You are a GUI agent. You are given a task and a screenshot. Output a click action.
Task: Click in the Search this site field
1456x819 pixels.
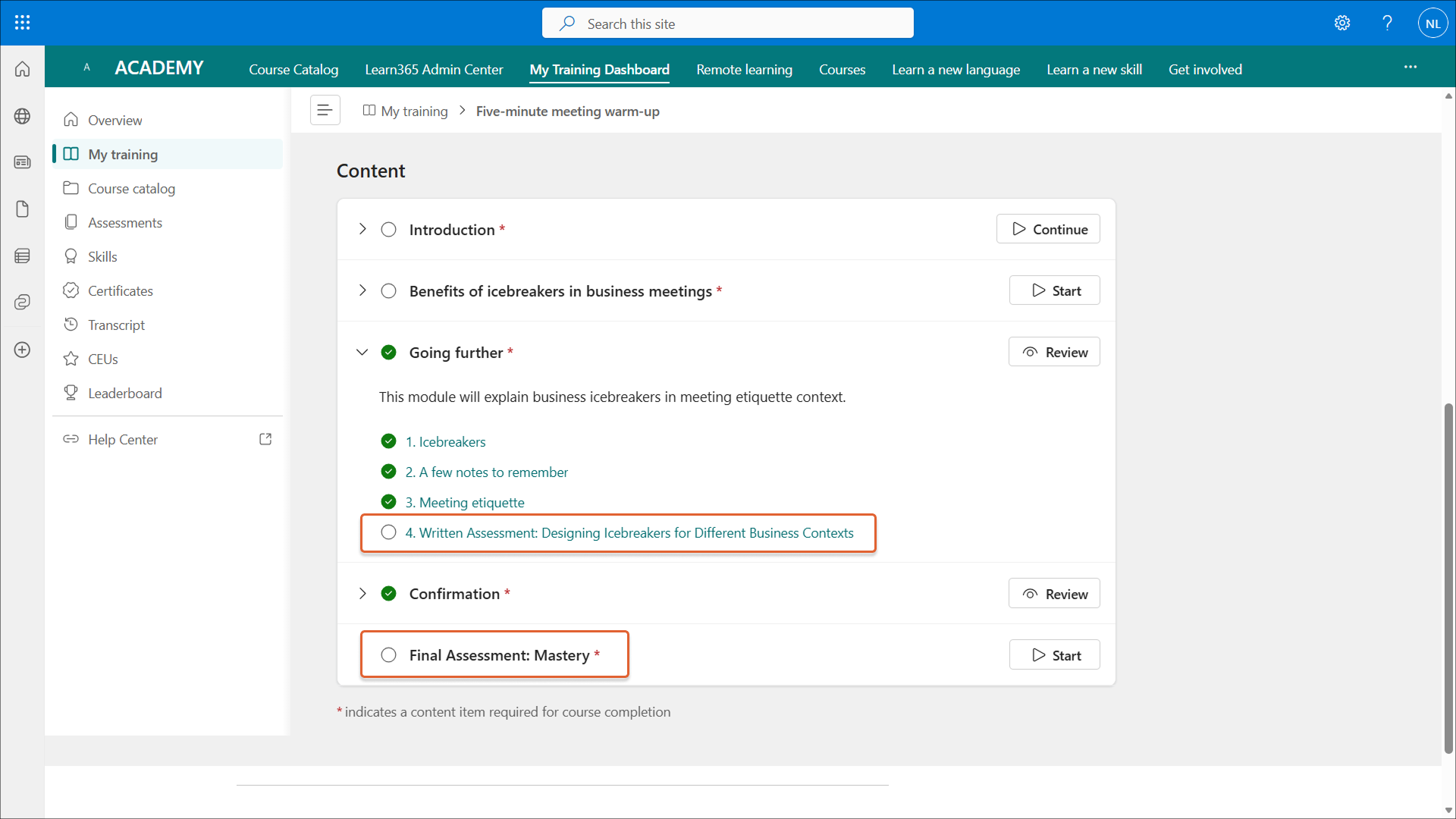point(728,24)
